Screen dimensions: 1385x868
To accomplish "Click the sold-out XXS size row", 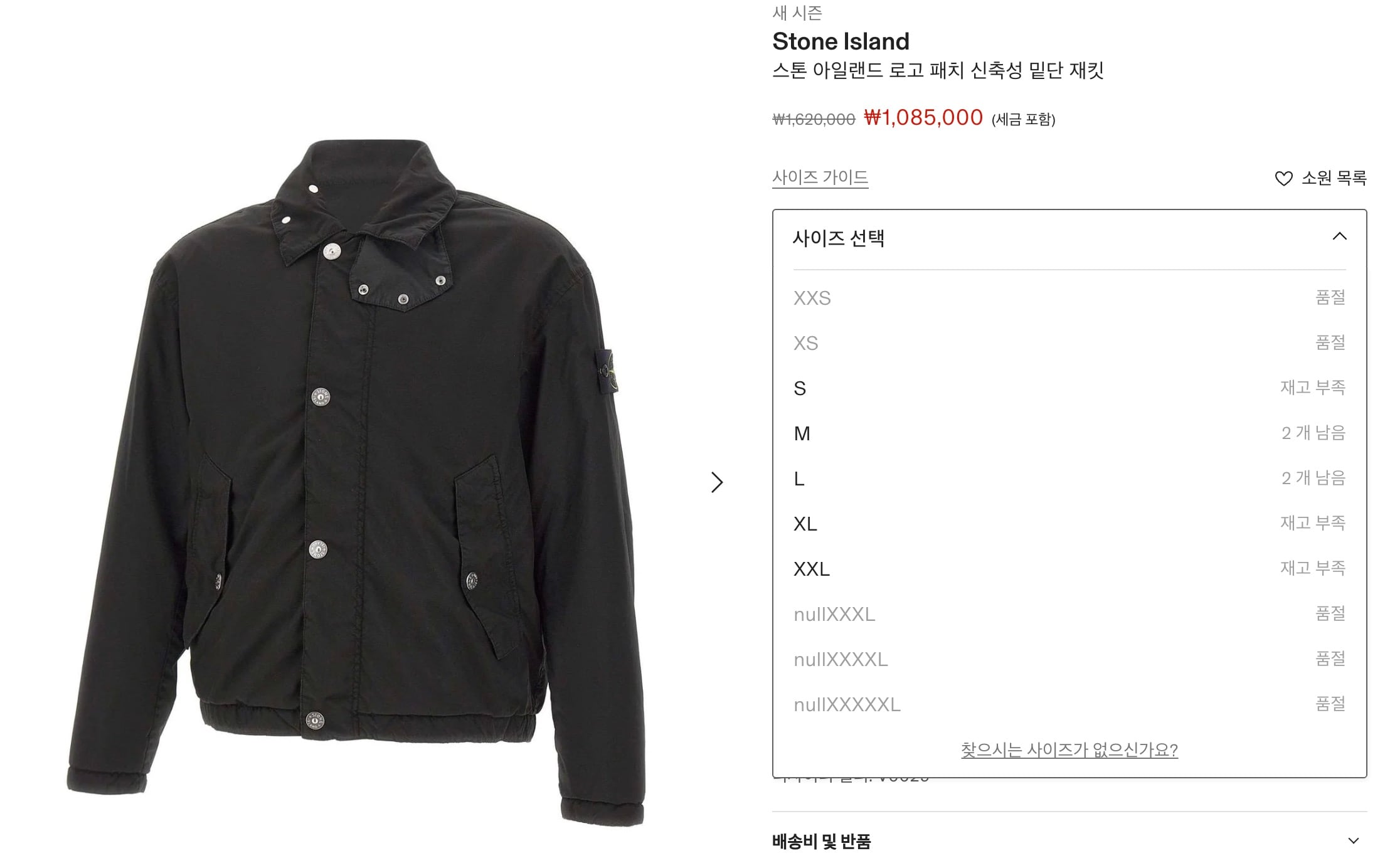I will pos(1069,298).
